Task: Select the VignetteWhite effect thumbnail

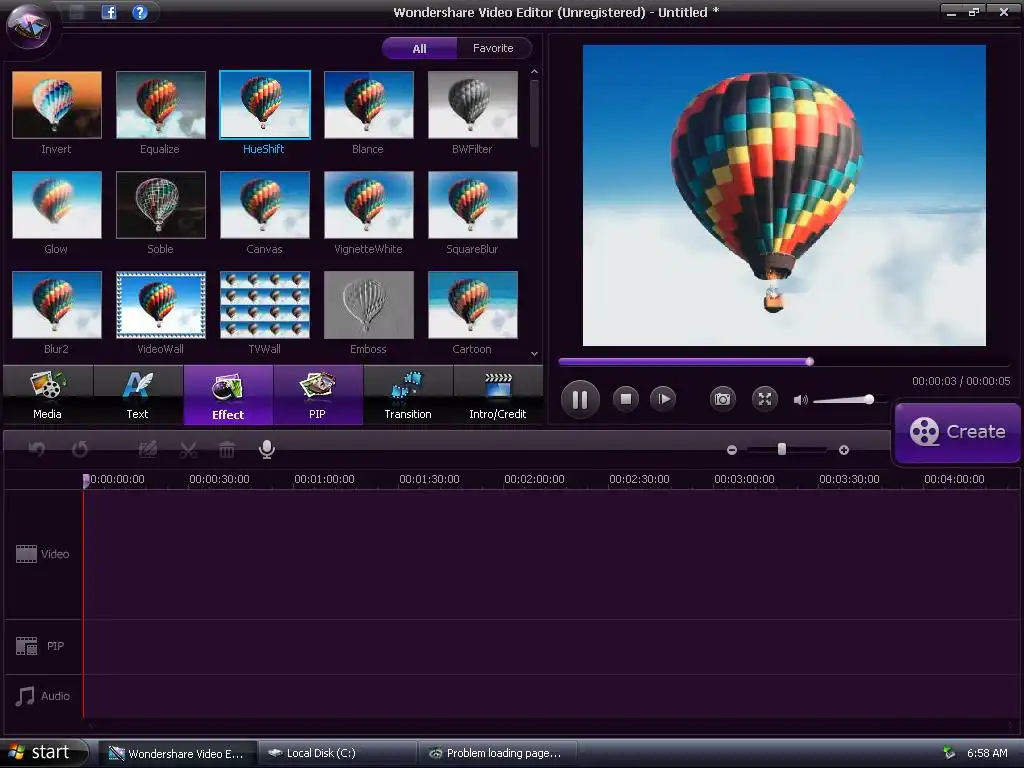Action: tap(369, 204)
